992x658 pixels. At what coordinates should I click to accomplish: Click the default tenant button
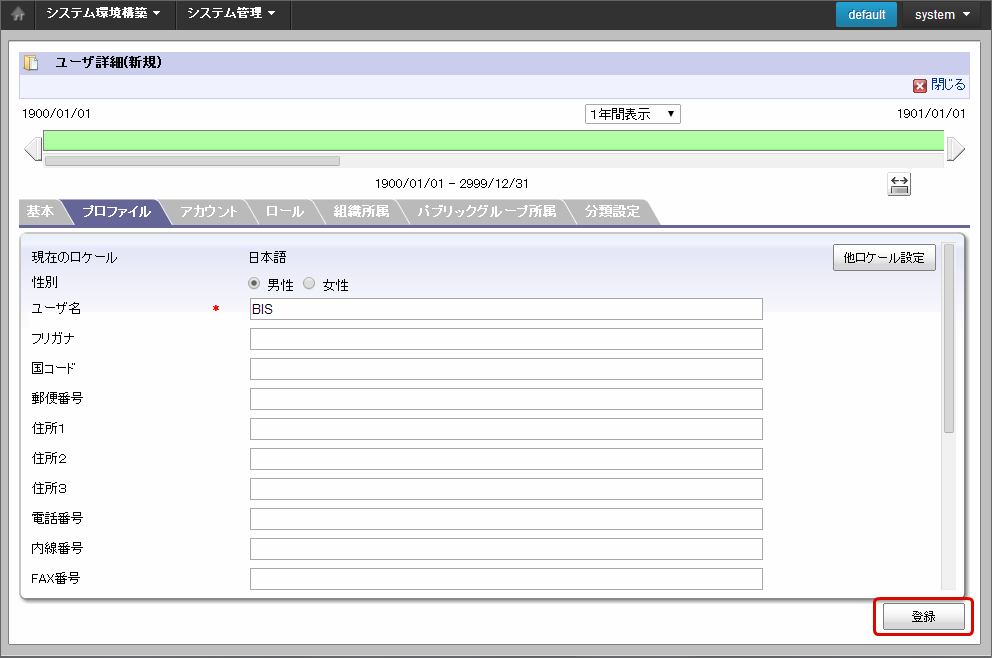[x=866, y=15]
